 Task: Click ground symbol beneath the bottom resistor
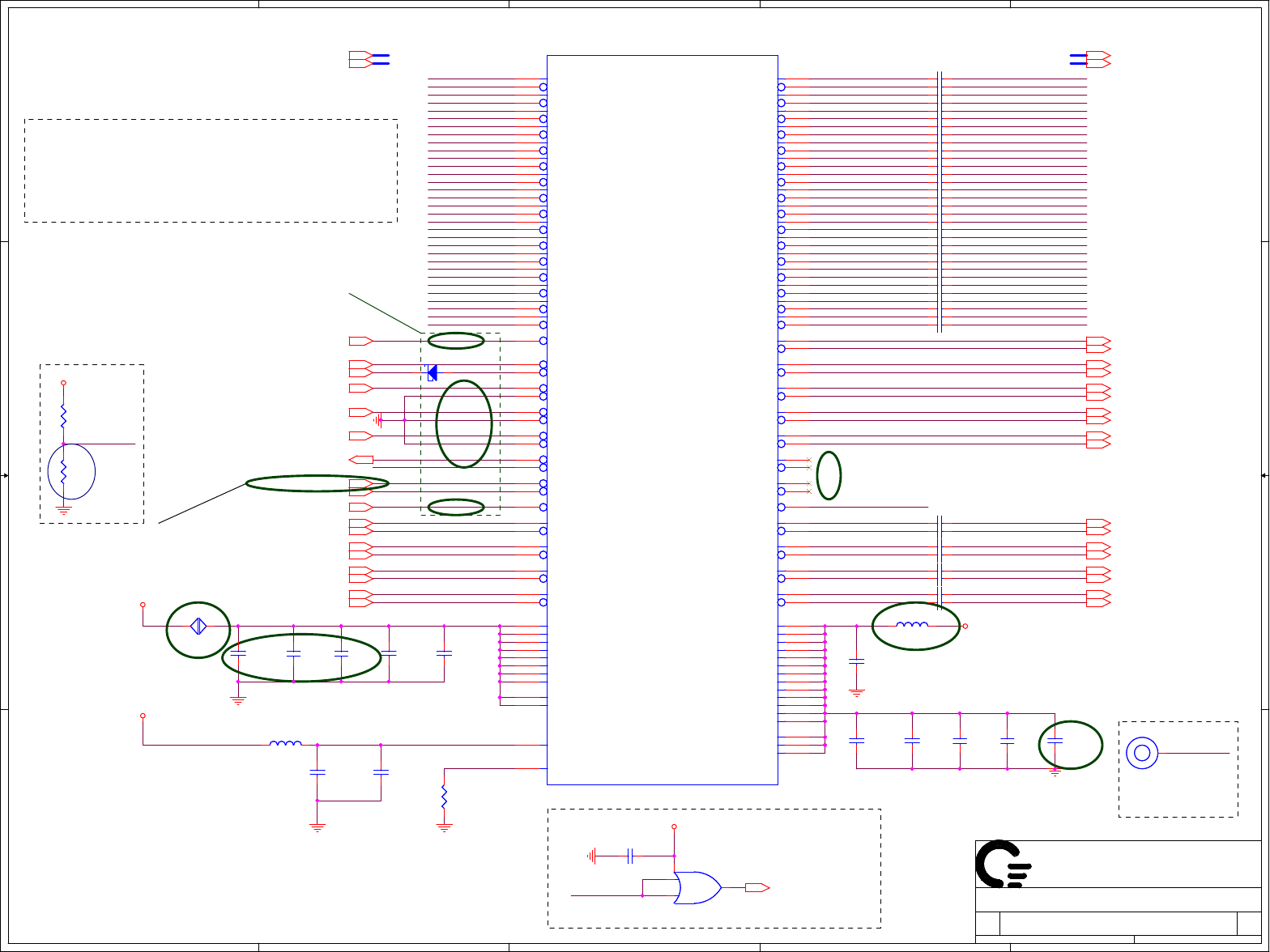coord(444,828)
